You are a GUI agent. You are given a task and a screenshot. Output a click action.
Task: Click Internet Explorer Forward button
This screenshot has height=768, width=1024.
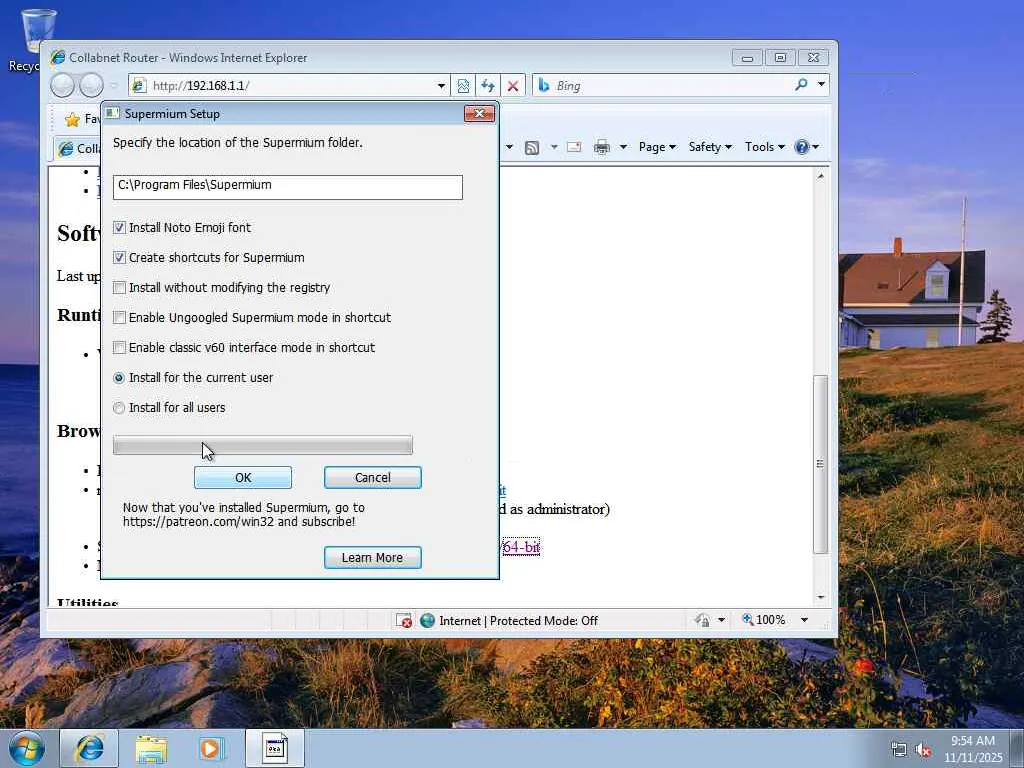(91, 86)
